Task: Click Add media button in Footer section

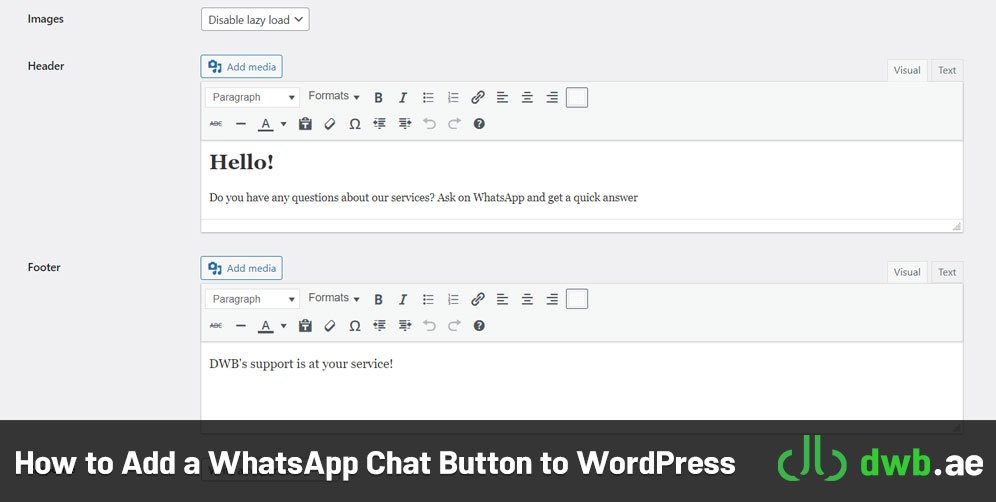Action: 241,268
